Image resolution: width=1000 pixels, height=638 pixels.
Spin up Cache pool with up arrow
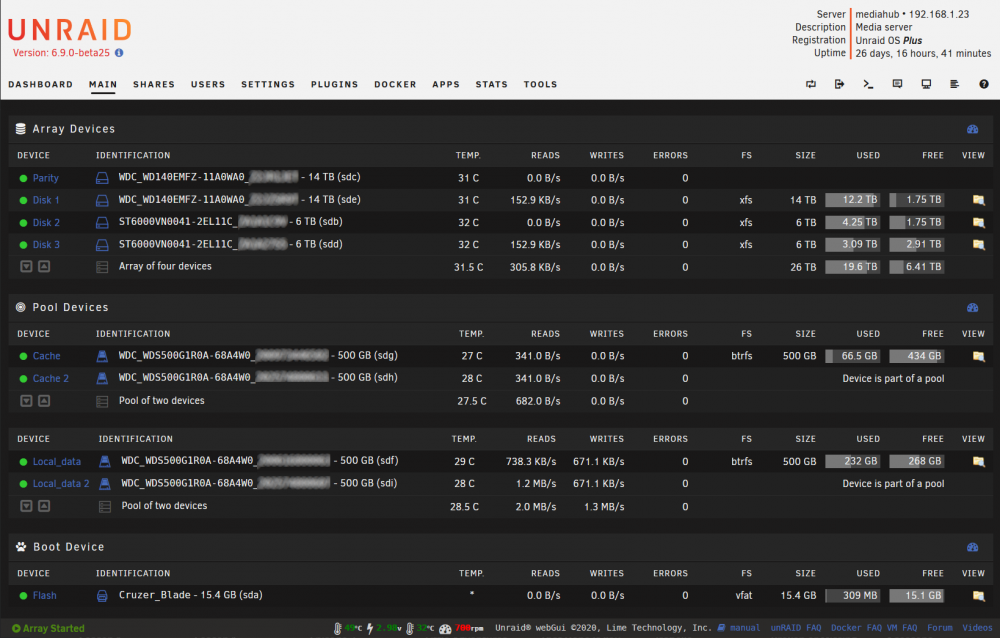44,401
